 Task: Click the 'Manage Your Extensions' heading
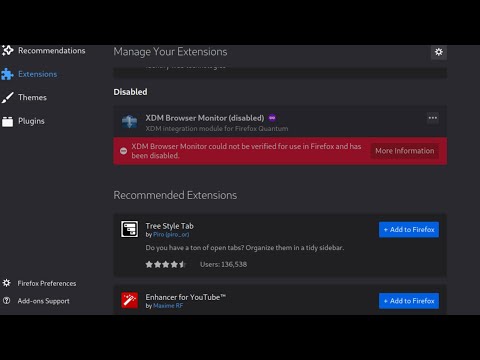coord(170,52)
